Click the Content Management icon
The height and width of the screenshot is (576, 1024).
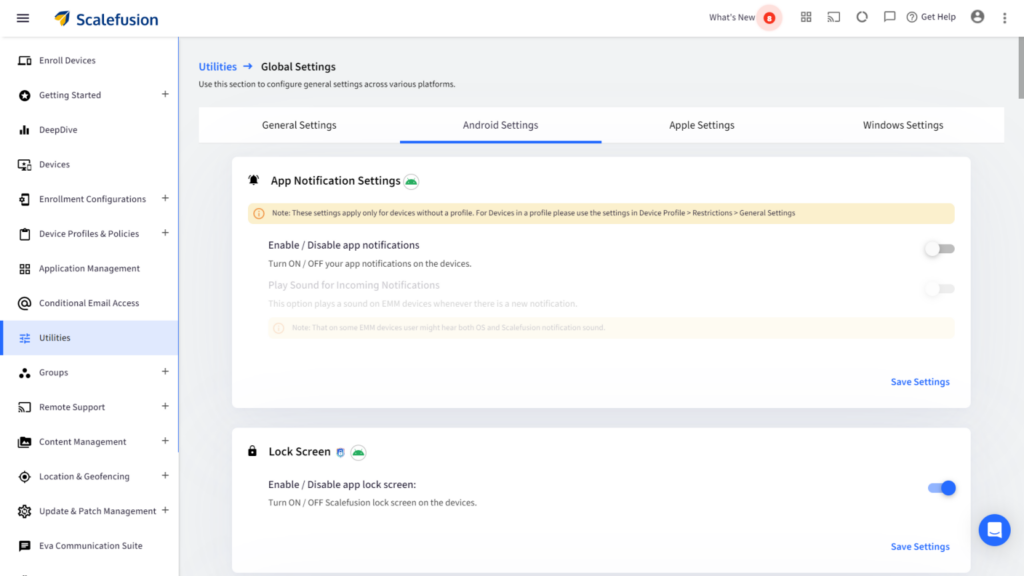[x=24, y=442]
